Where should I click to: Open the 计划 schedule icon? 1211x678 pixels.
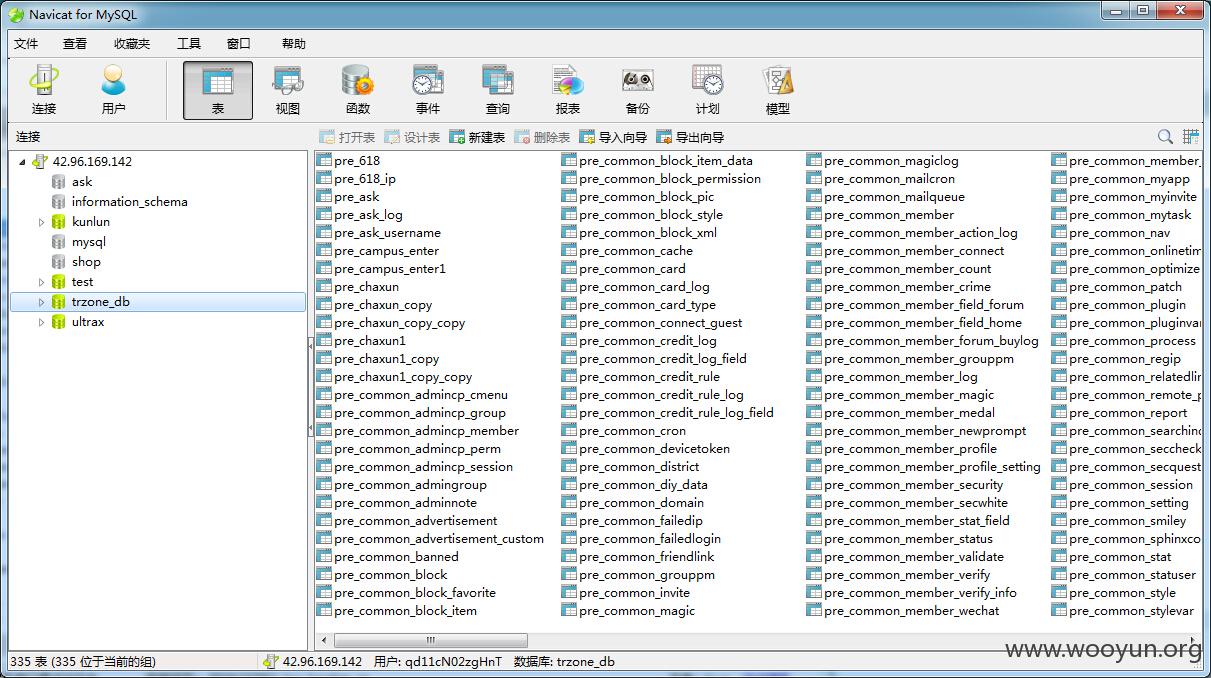point(708,90)
